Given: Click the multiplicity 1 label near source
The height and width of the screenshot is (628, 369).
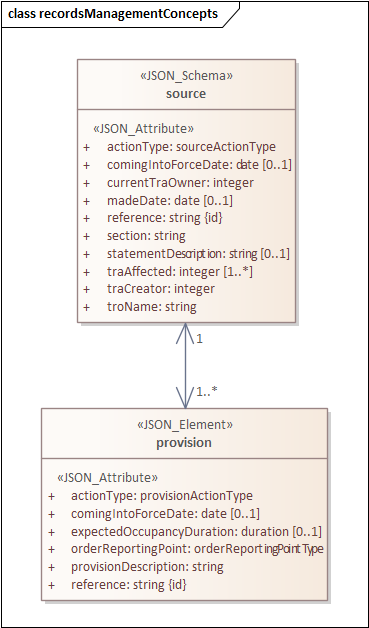Looking at the screenshot, I should [200, 340].
